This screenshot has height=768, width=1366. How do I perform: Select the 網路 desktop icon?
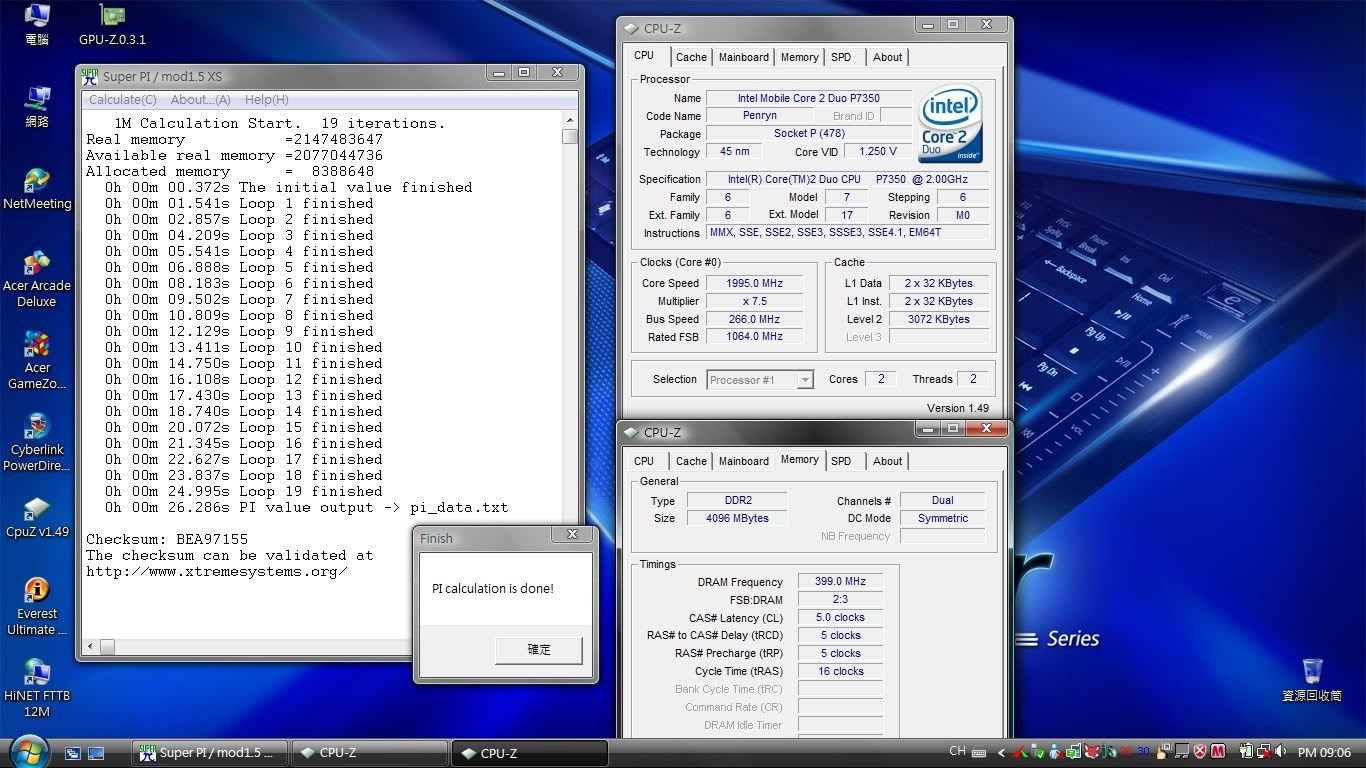click(x=37, y=107)
